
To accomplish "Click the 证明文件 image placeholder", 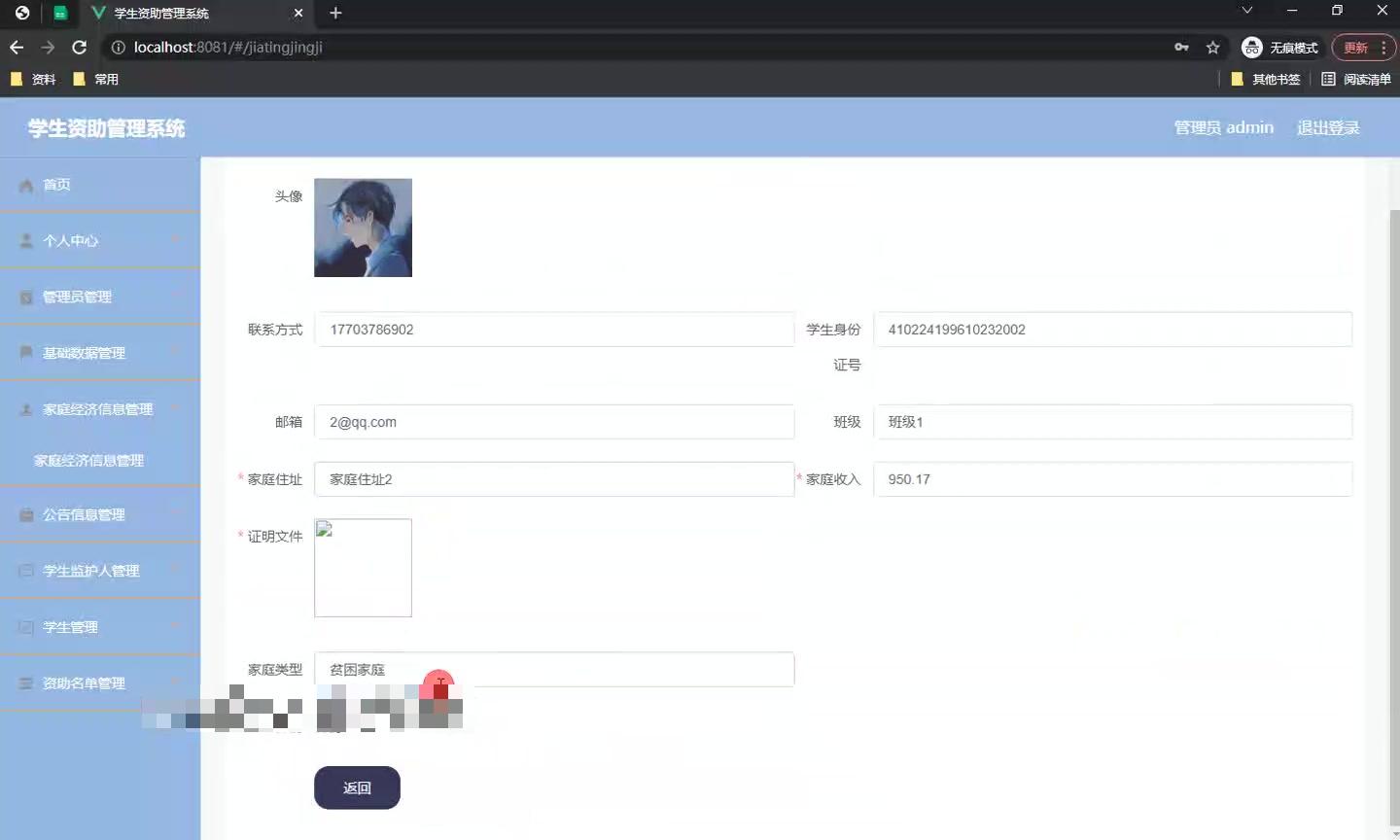I will click(363, 568).
